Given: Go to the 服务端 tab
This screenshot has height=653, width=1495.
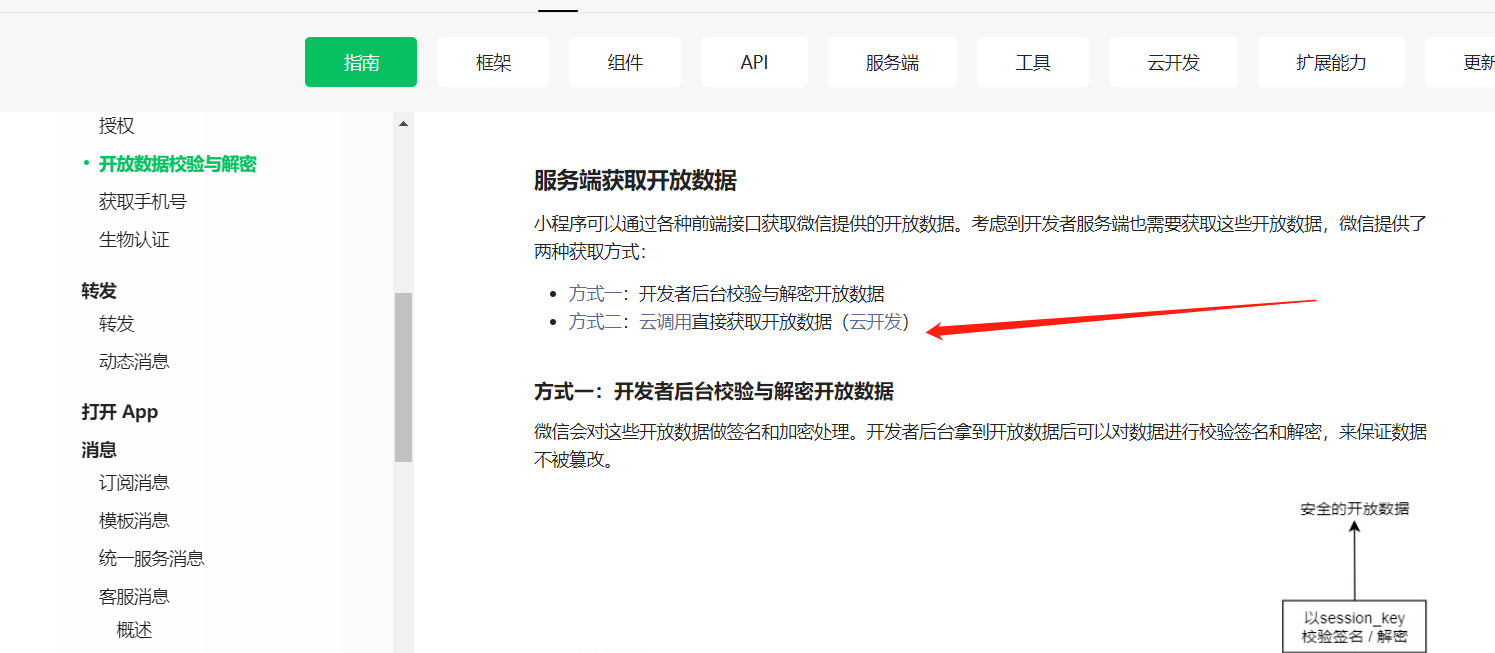Looking at the screenshot, I should coord(892,62).
